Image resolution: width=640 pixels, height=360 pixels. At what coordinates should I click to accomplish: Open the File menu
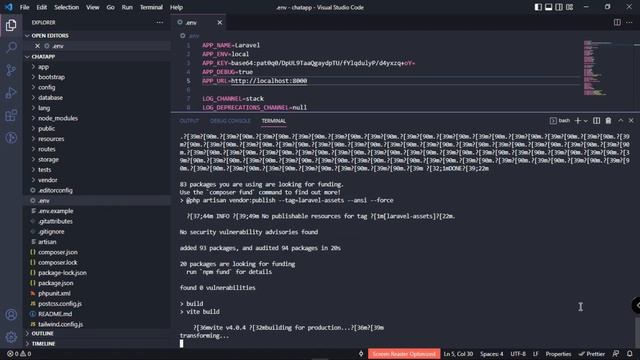pyautogui.click(x=24, y=7)
